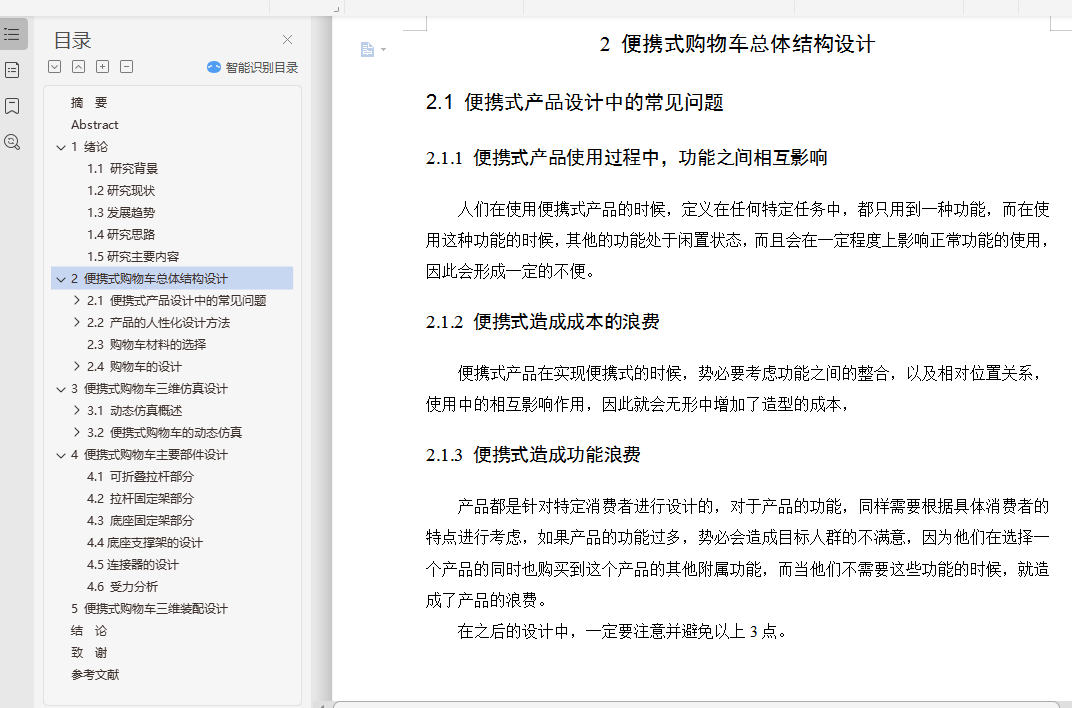Image resolution: width=1072 pixels, height=708 pixels.
Task: Go to '2.2 产品的人性化设计方法' entry
Action: pos(159,322)
